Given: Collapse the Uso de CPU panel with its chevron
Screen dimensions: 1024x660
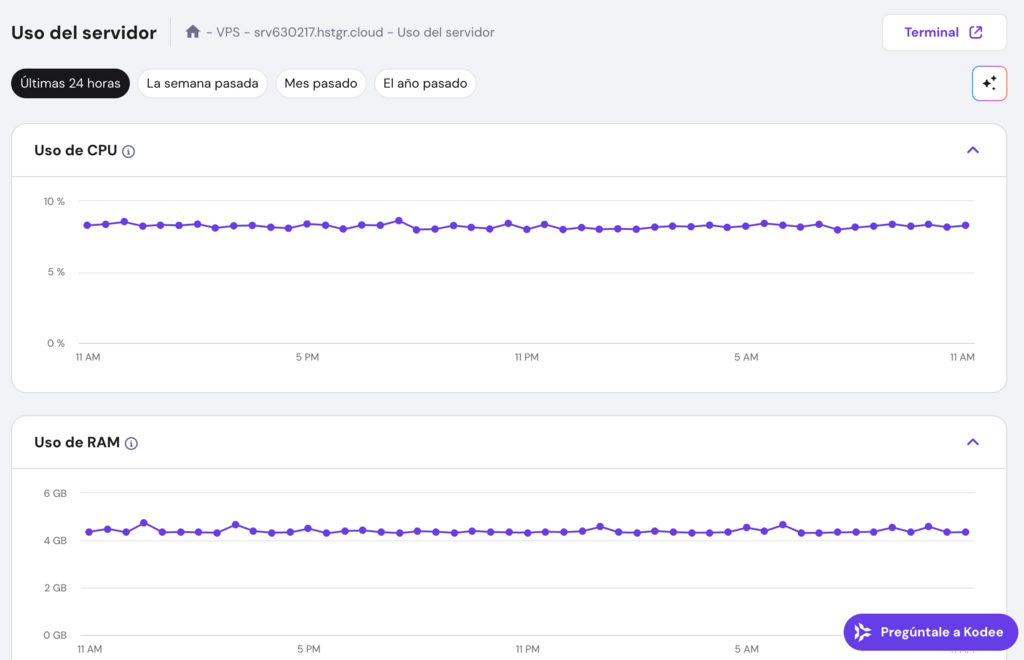Looking at the screenshot, I should pos(972,149).
